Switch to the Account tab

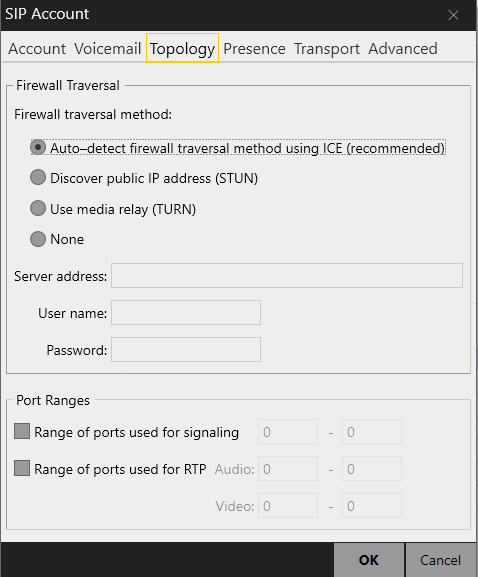tap(37, 49)
